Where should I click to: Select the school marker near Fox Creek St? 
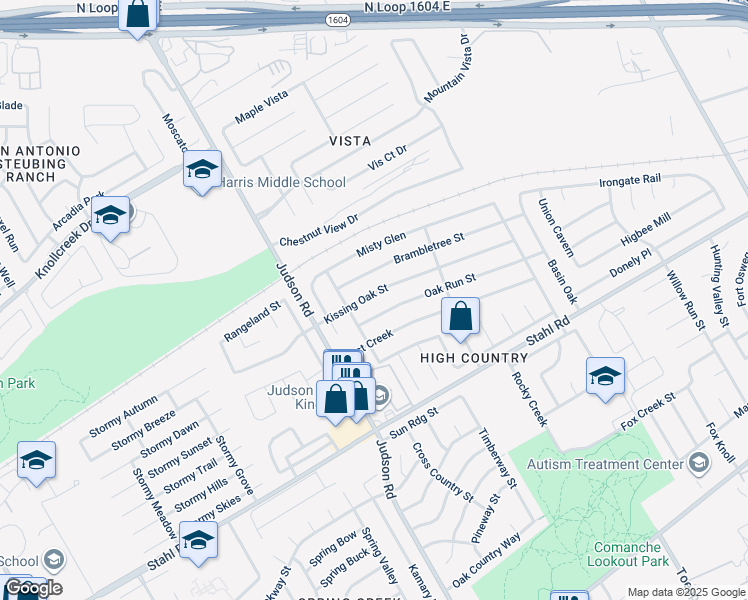[605, 377]
